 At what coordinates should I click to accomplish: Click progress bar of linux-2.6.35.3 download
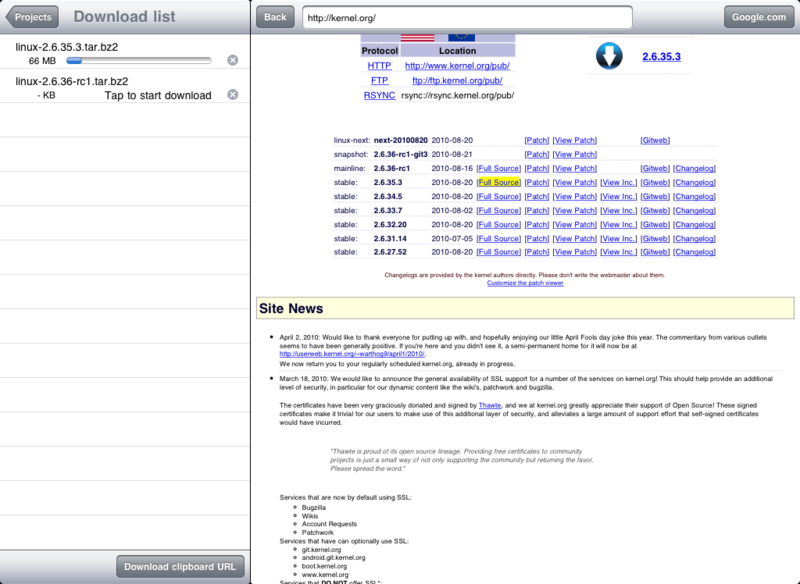[x=139, y=61]
